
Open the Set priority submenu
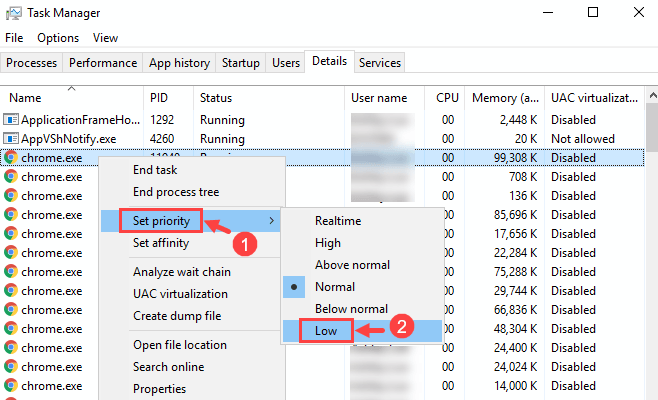coord(191,221)
